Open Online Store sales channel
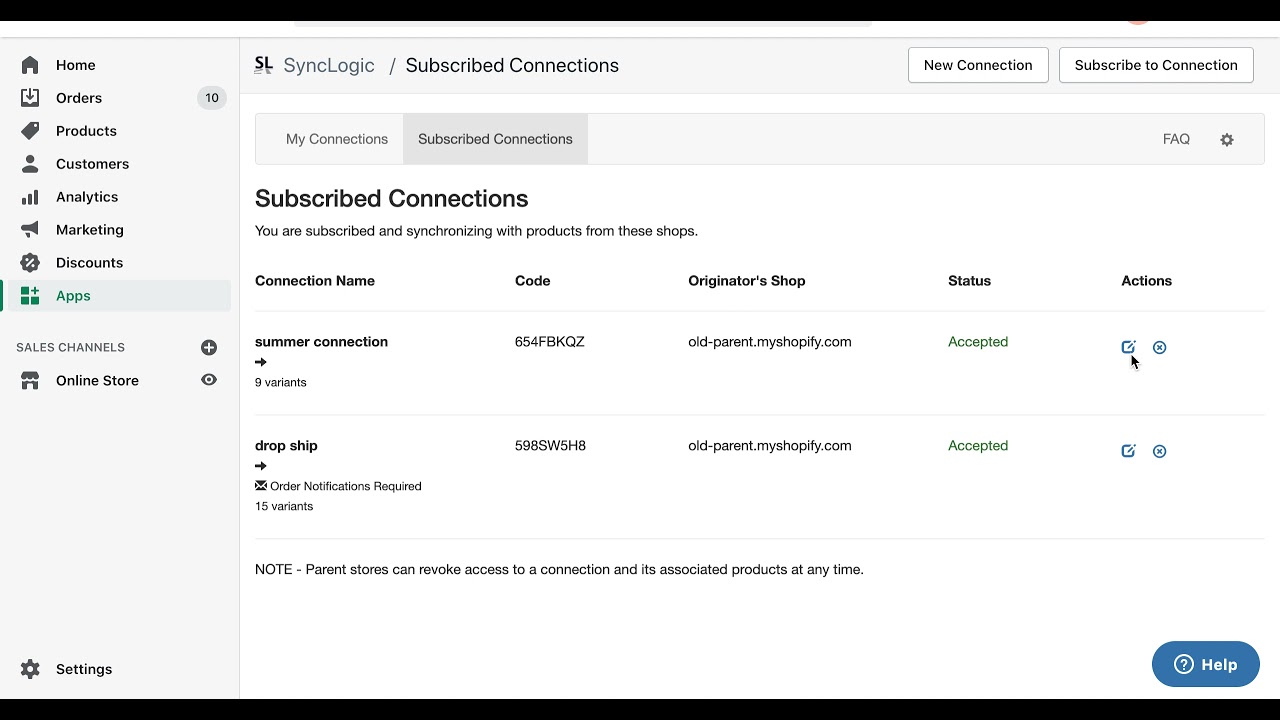 (97, 381)
